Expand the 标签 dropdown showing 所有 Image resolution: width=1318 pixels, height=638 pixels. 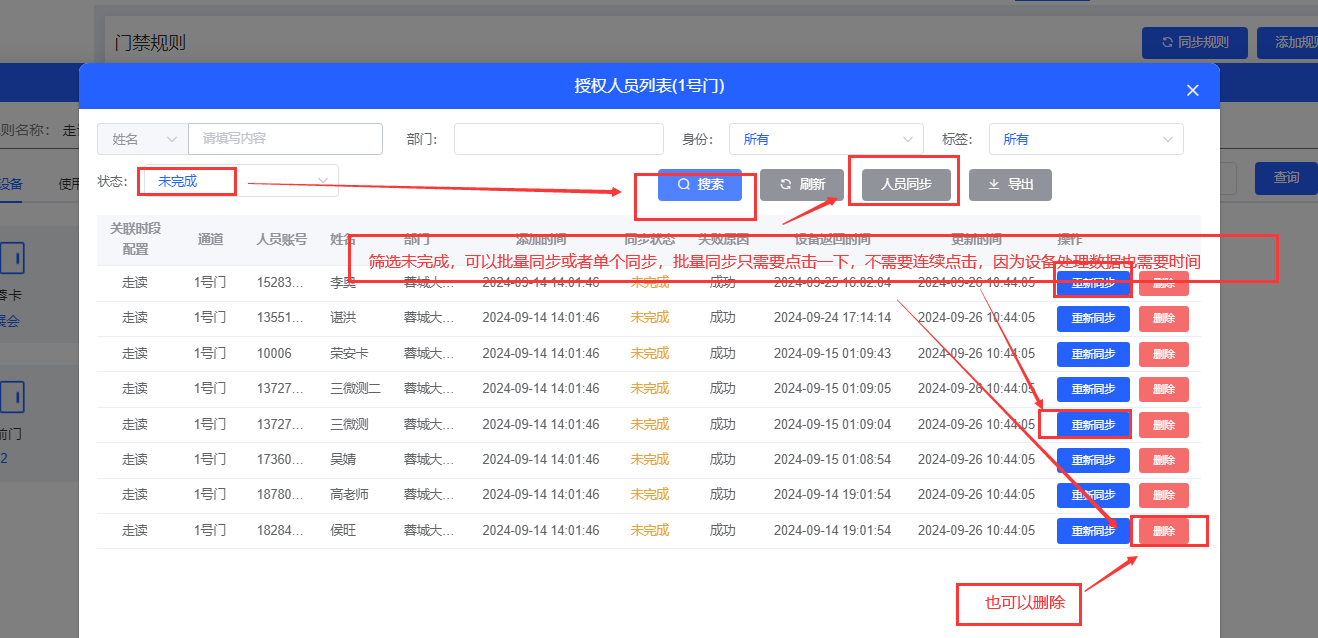click(1086, 139)
